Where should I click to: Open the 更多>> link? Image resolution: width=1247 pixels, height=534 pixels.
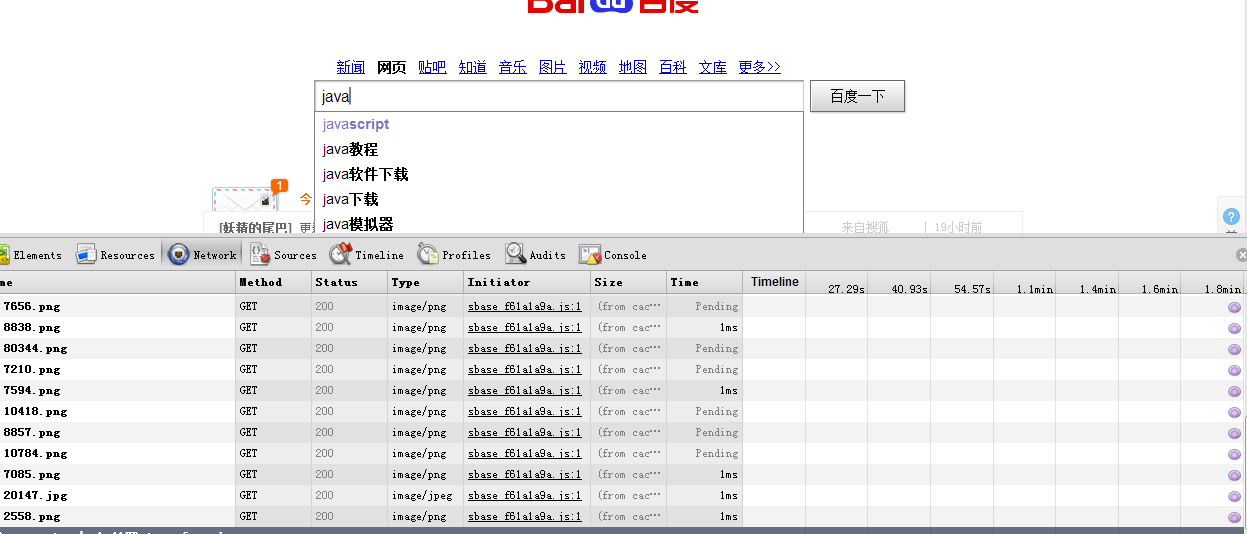[x=759, y=67]
